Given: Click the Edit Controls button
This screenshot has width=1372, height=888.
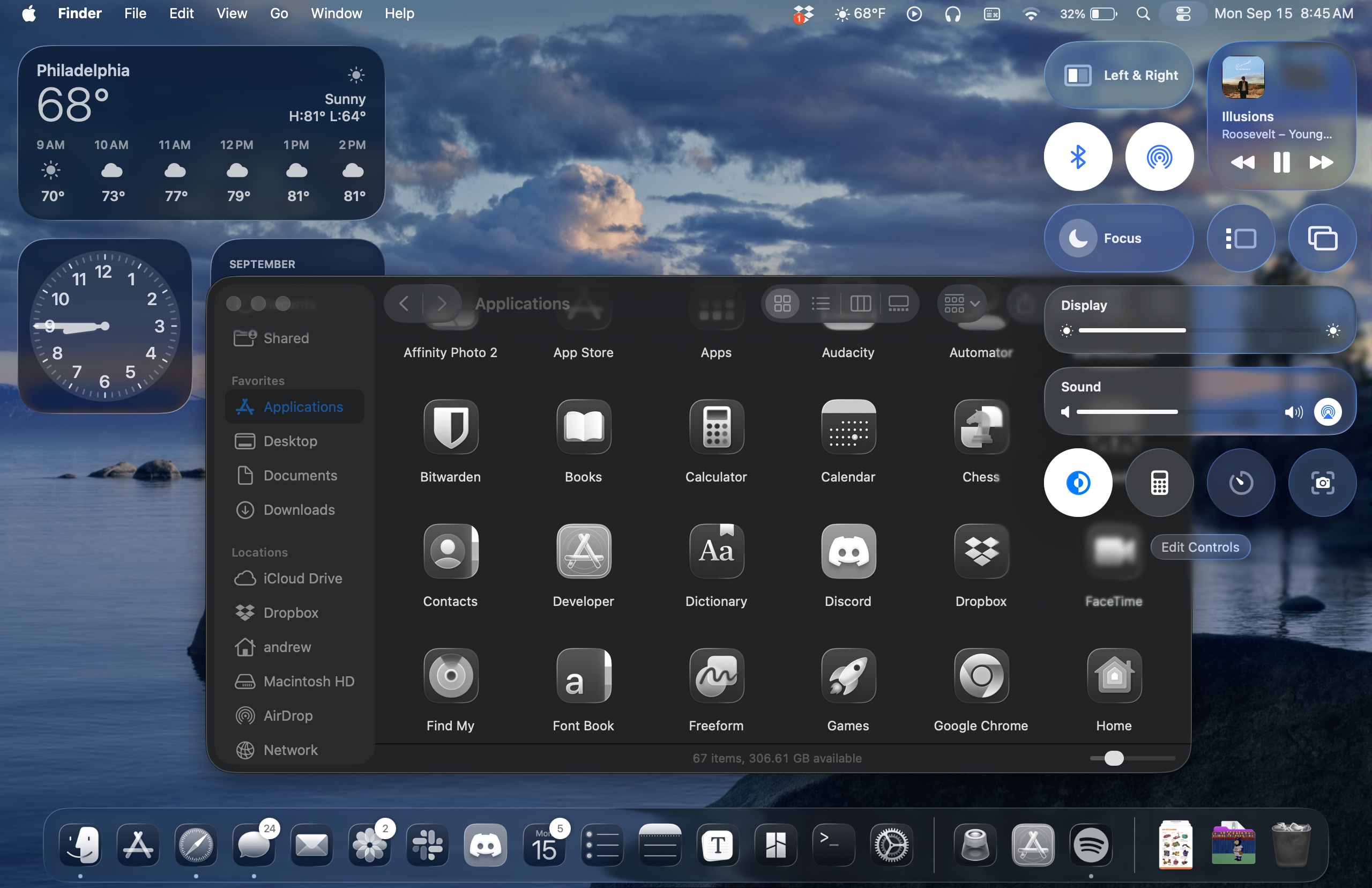Looking at the screenshot, I should click(1200, 547).
